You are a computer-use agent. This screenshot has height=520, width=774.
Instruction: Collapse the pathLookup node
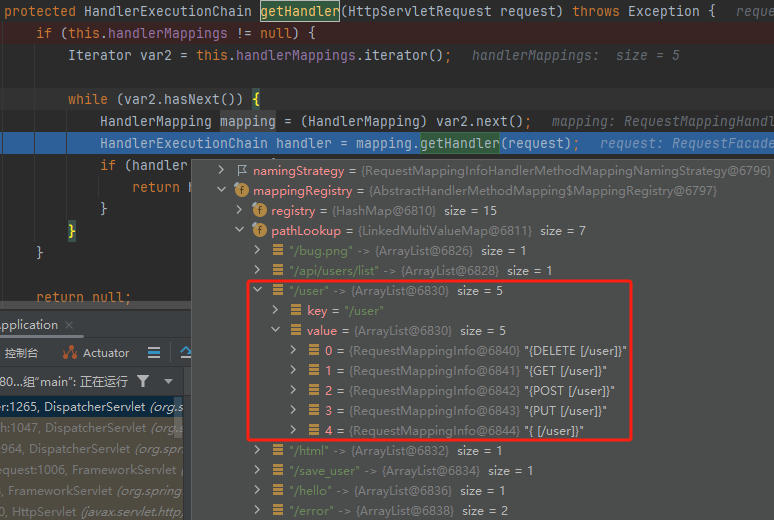coord(239,230)
